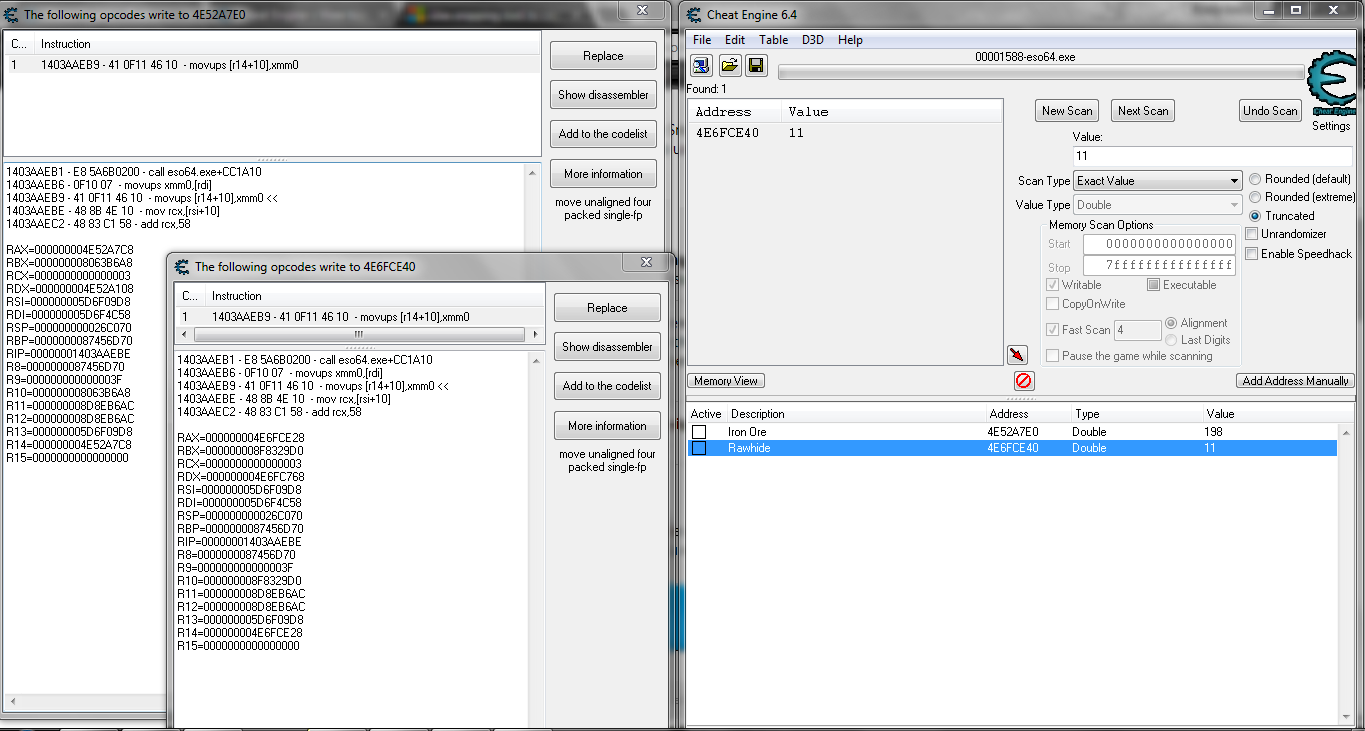Select the movups instruction in 4E6FCE40 window

359,317
